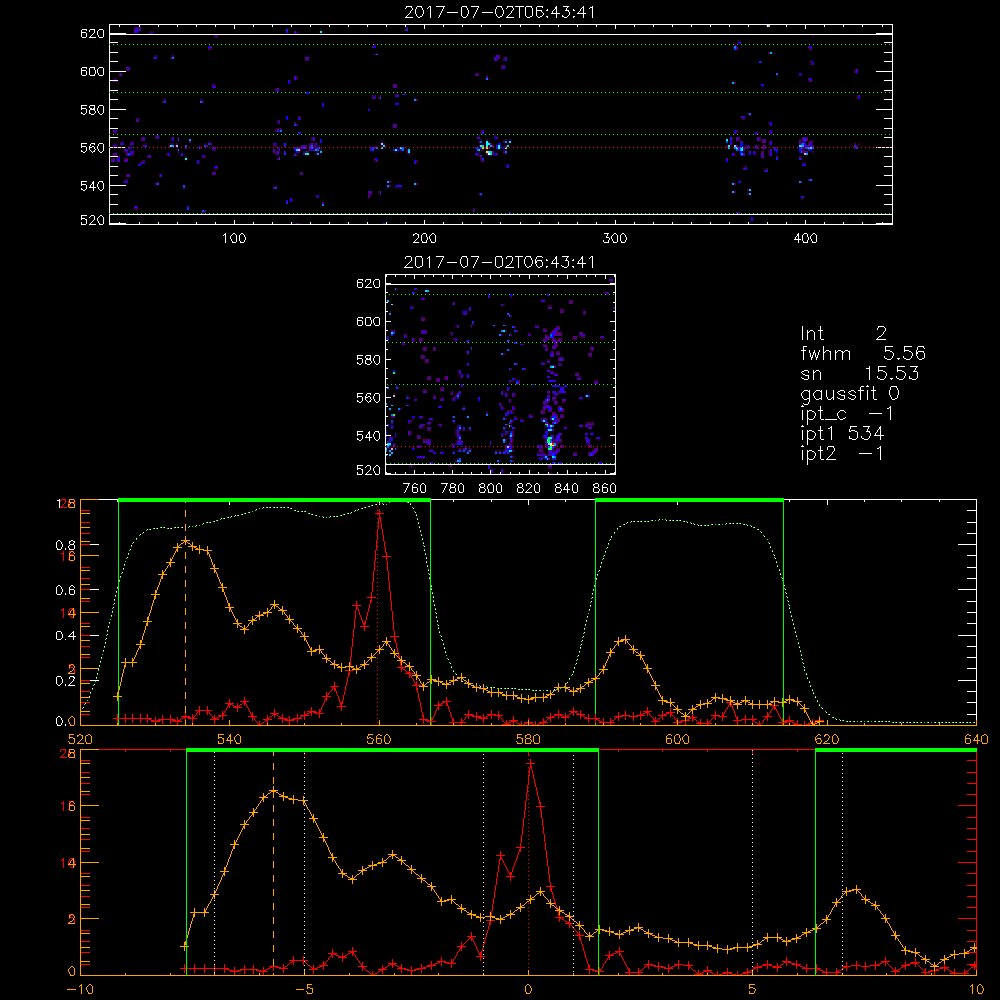Click x-axis label -10 of the bottom plot
1000x1000 pixels.
pyautogui.click(x=80, y=990)
